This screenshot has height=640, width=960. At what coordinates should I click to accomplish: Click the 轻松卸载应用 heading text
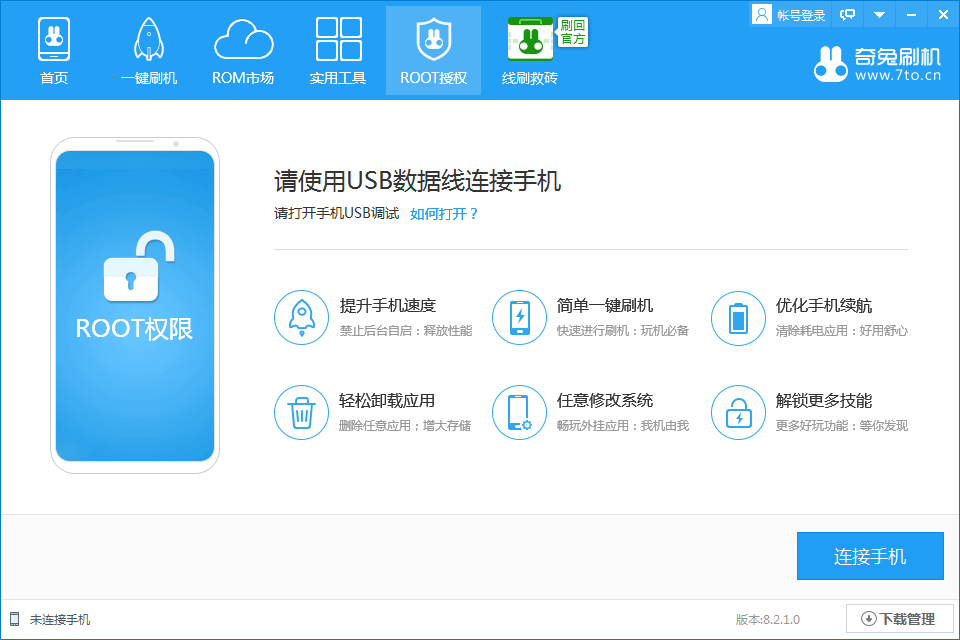tap(387, 401)
